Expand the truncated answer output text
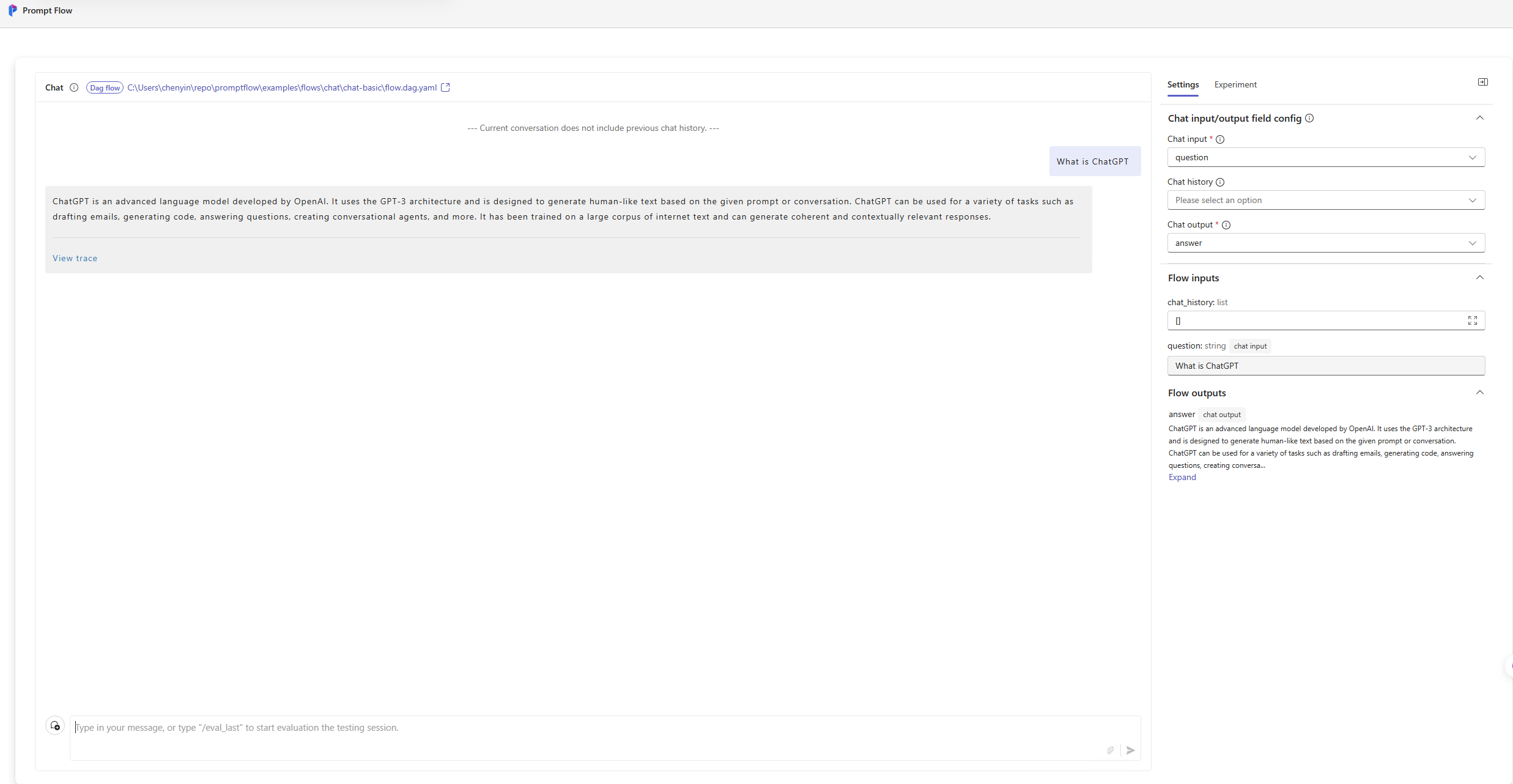Viewport: 1513px width, 784px height. click(1181, 477)
